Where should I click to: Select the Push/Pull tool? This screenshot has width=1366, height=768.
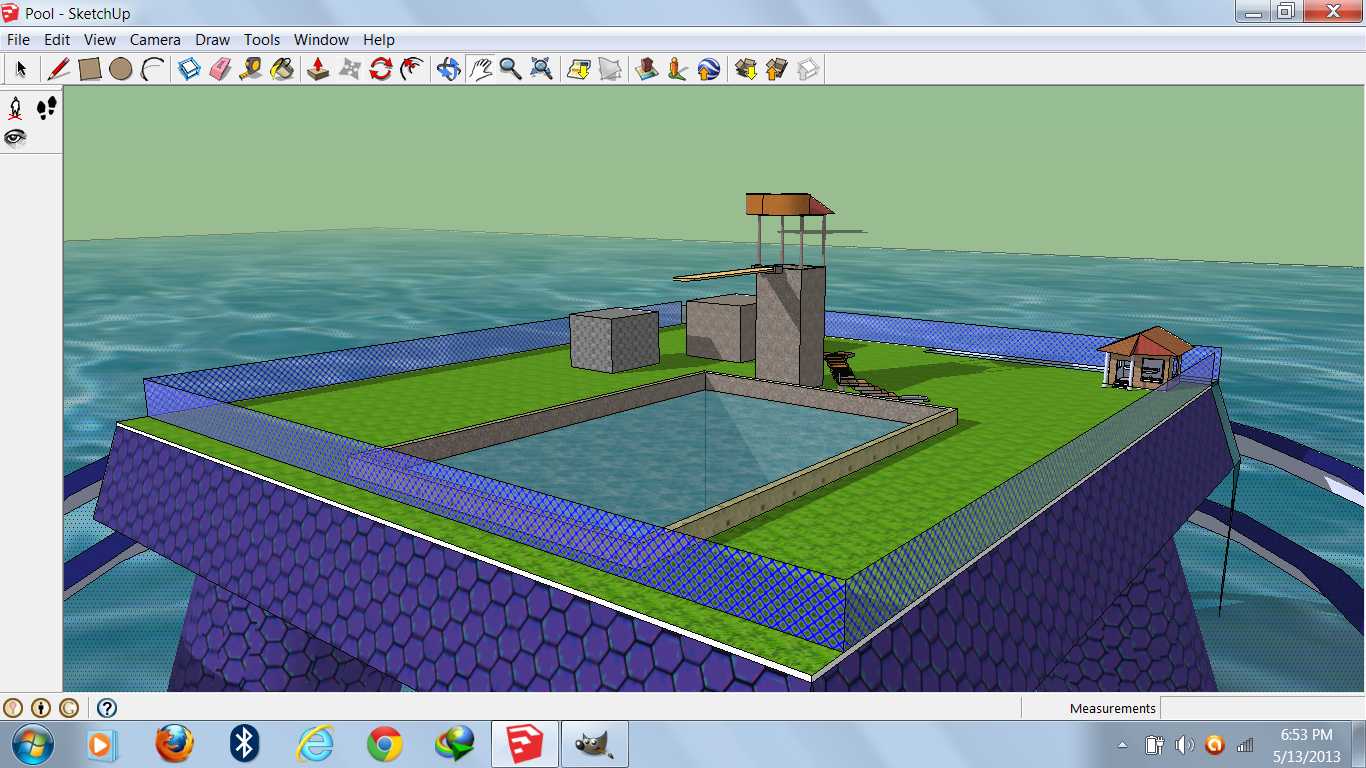318,69
